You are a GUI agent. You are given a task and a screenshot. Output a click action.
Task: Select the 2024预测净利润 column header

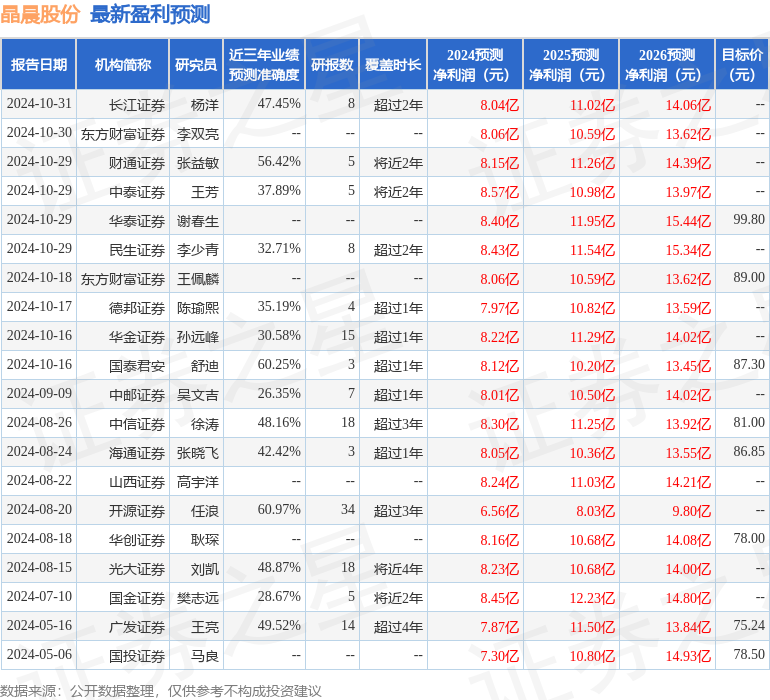point(475,64)
